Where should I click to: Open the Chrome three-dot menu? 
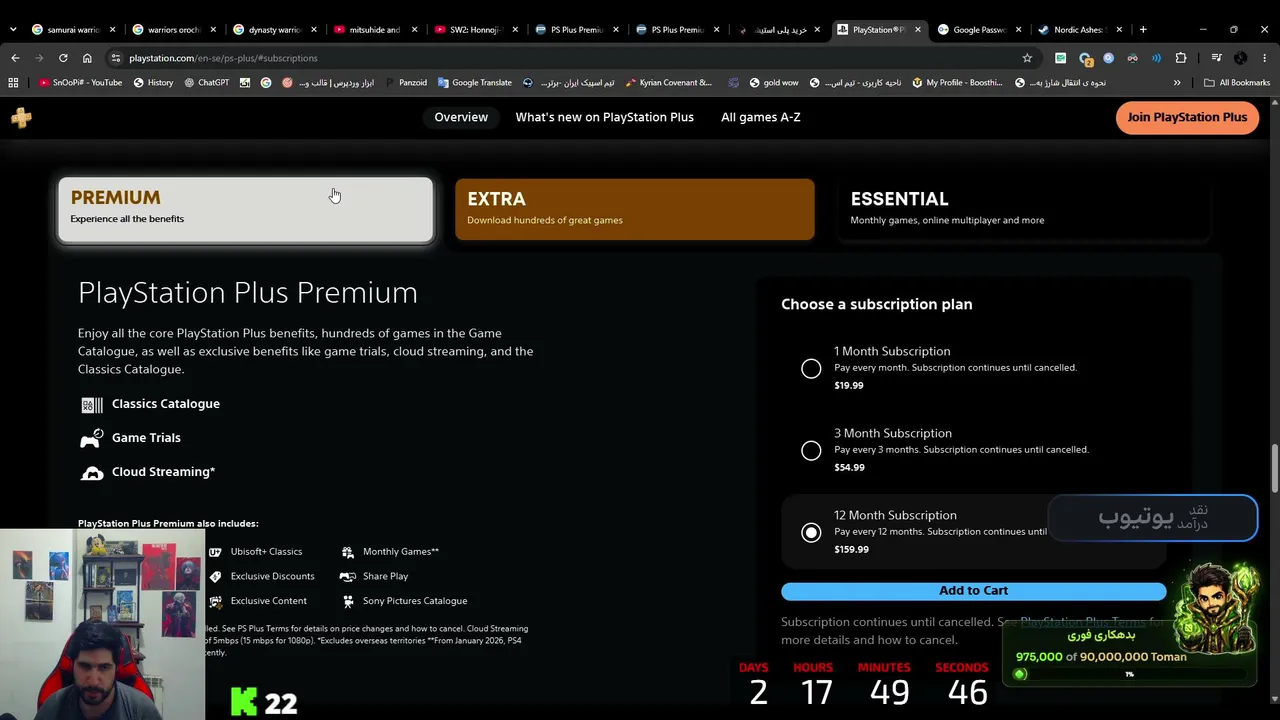pos(1265,58)
